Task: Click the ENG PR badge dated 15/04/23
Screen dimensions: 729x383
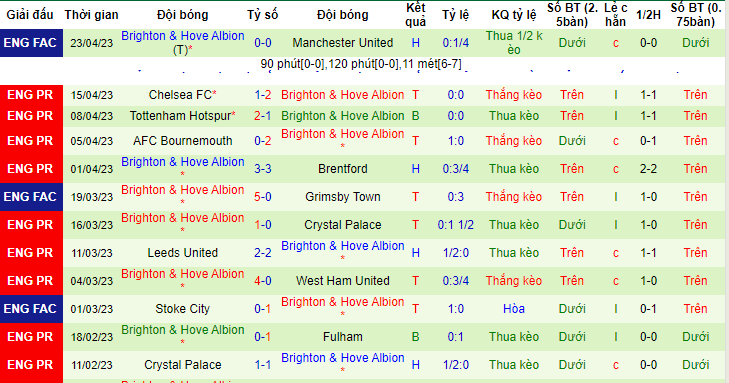Action: [x=31, y=95]
